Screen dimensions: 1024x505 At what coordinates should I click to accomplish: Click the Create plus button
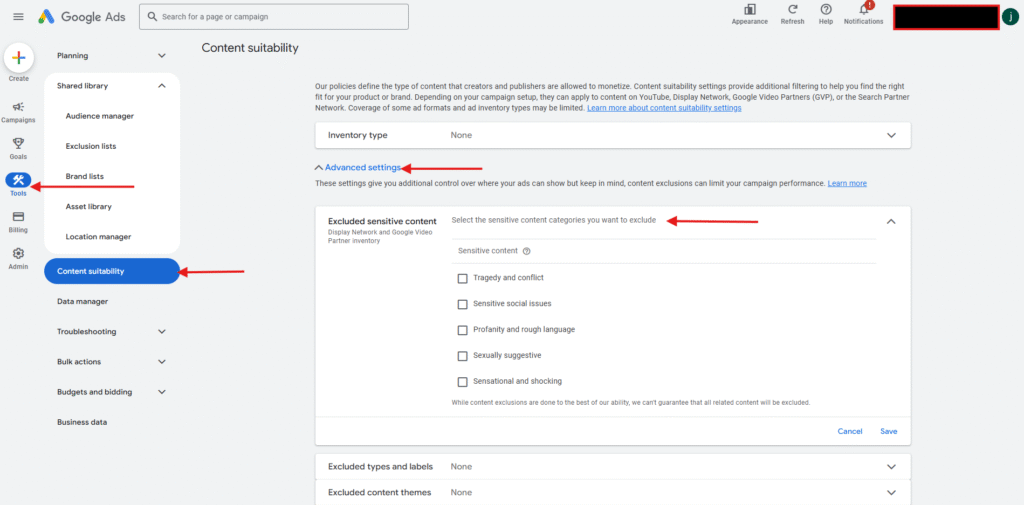pyautogui.click(x=18, y=58)
